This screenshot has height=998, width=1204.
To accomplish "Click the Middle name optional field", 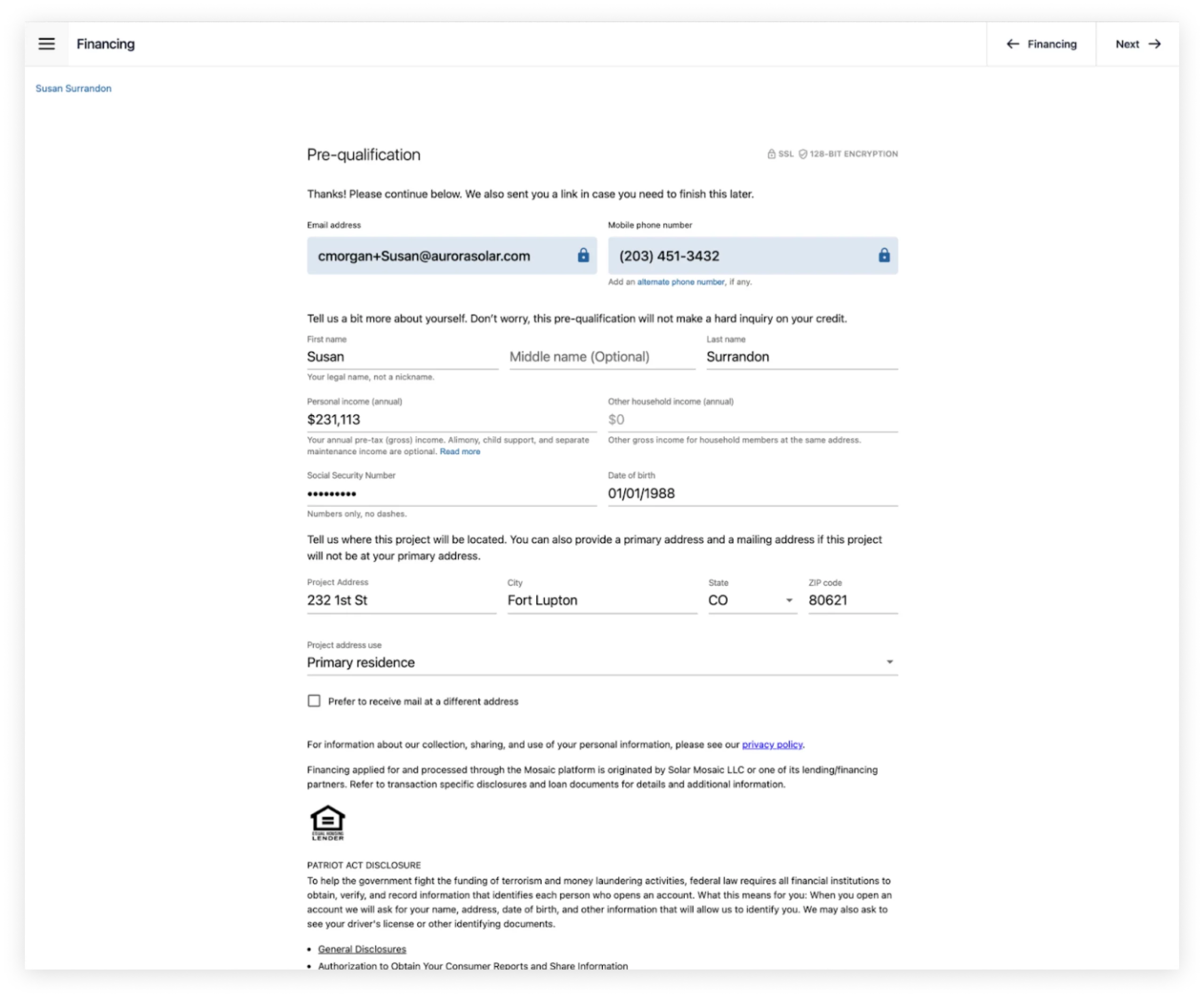I will [x=602, y=357].
